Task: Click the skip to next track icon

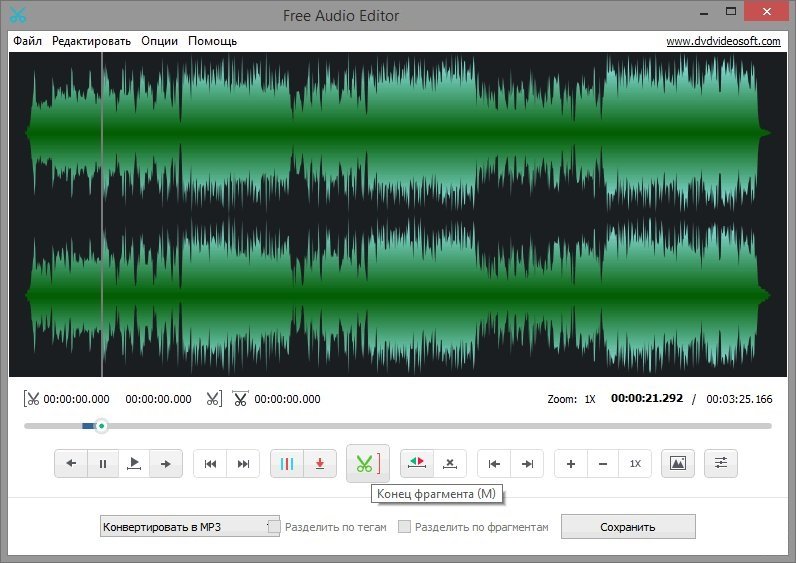Action: coord(243,464)
